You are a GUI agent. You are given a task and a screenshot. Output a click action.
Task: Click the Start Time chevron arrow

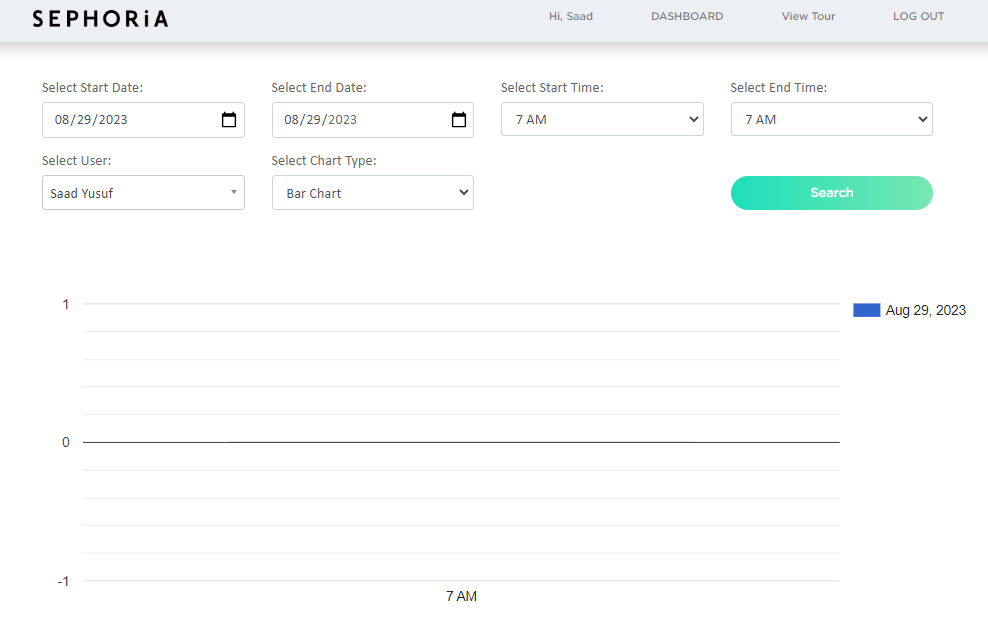pos(694,119)
